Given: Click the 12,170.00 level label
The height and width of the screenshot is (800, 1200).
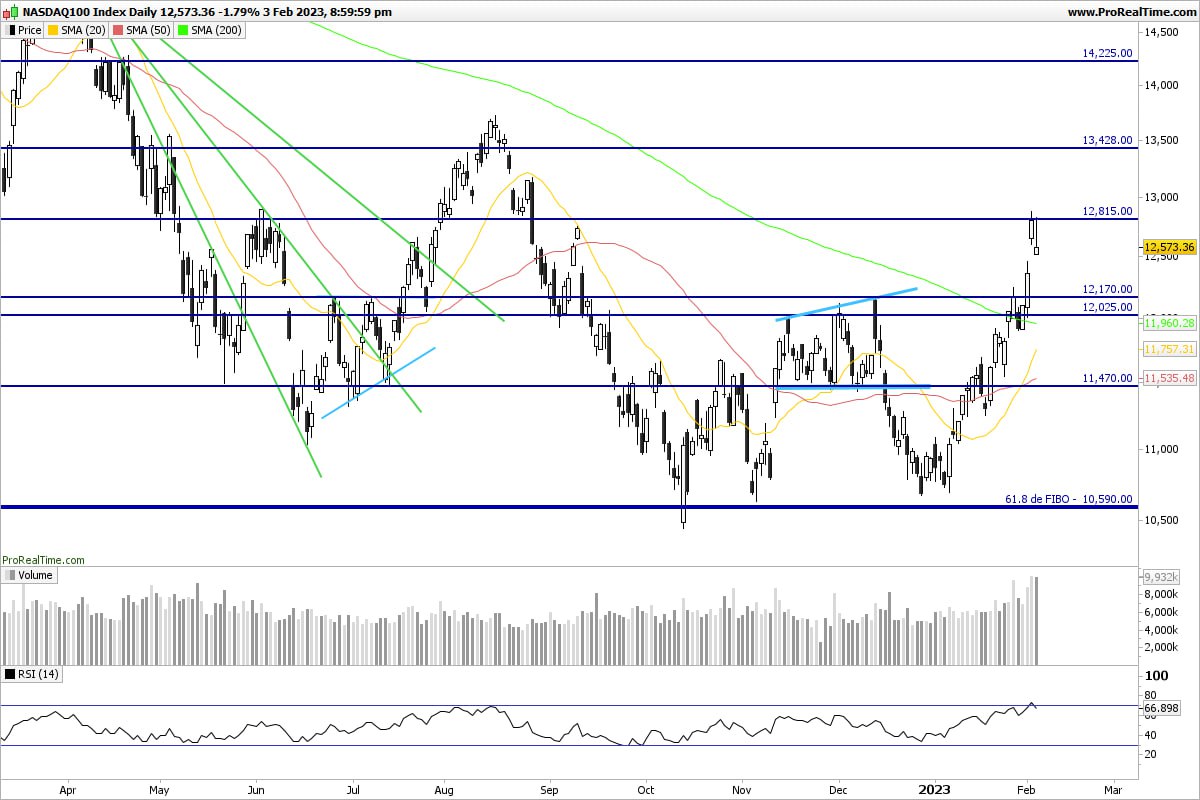Looking at the screenshot, I should (x=1108, y=289).
